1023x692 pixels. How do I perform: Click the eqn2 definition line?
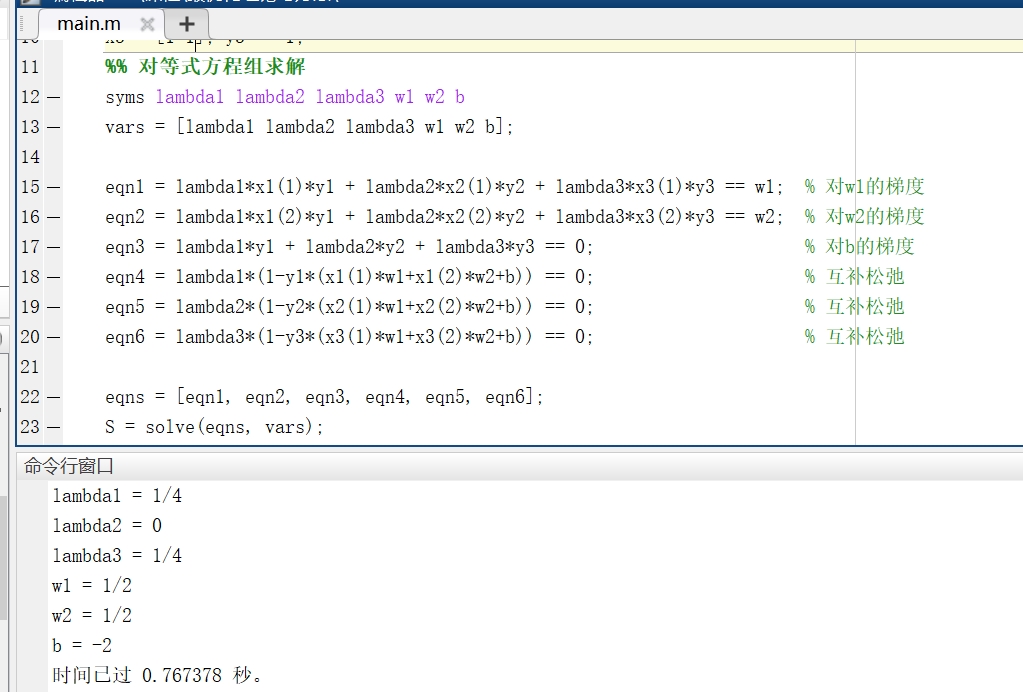click(444, 217)
